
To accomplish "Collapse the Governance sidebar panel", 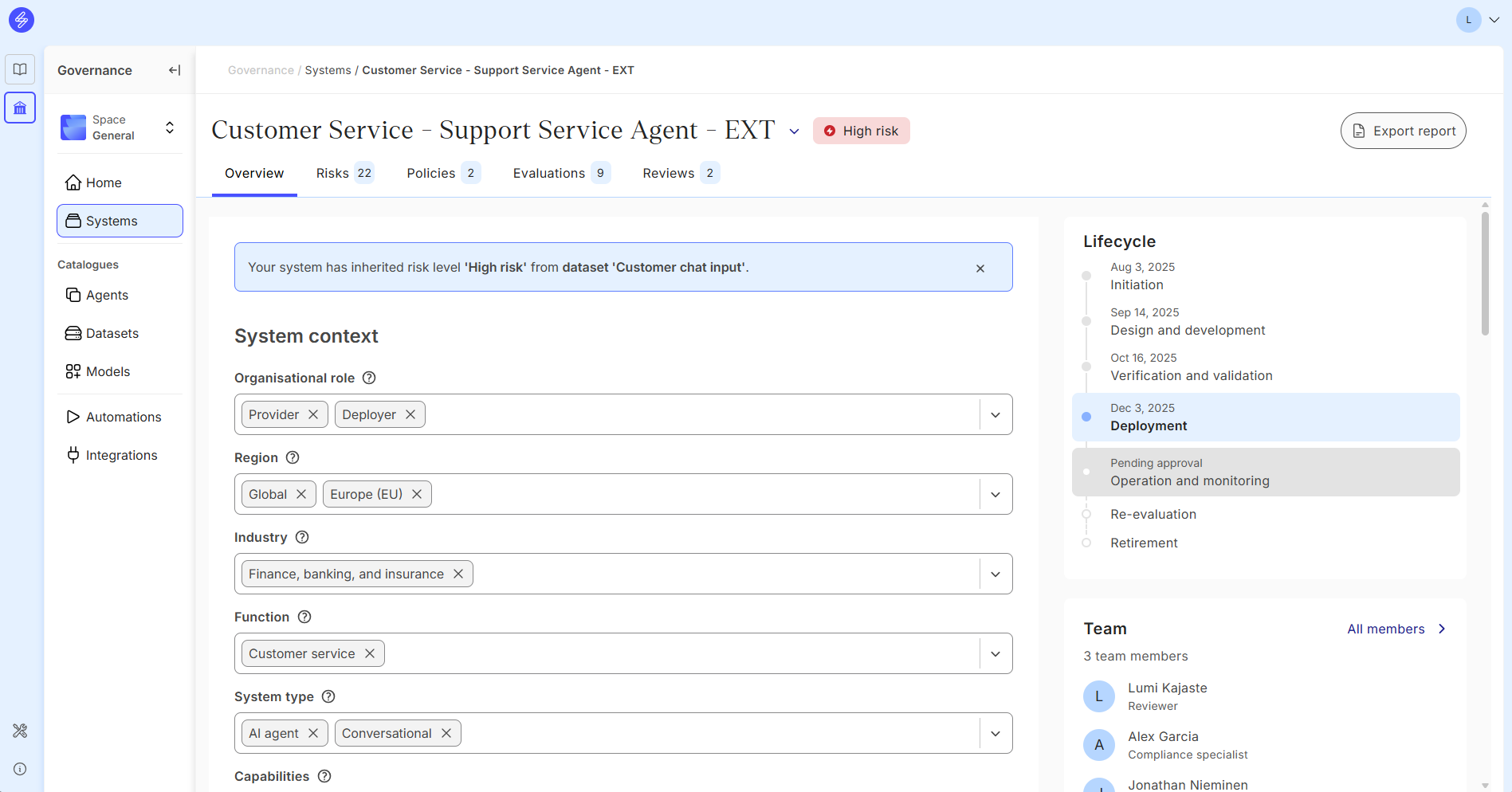I will click(x=175, y=70).
